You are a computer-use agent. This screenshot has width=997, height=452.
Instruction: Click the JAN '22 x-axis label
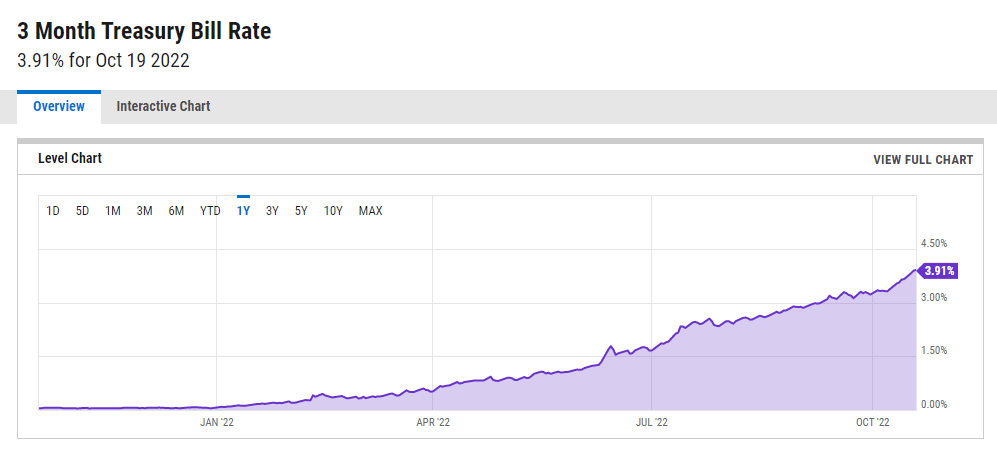coord(217,422)
